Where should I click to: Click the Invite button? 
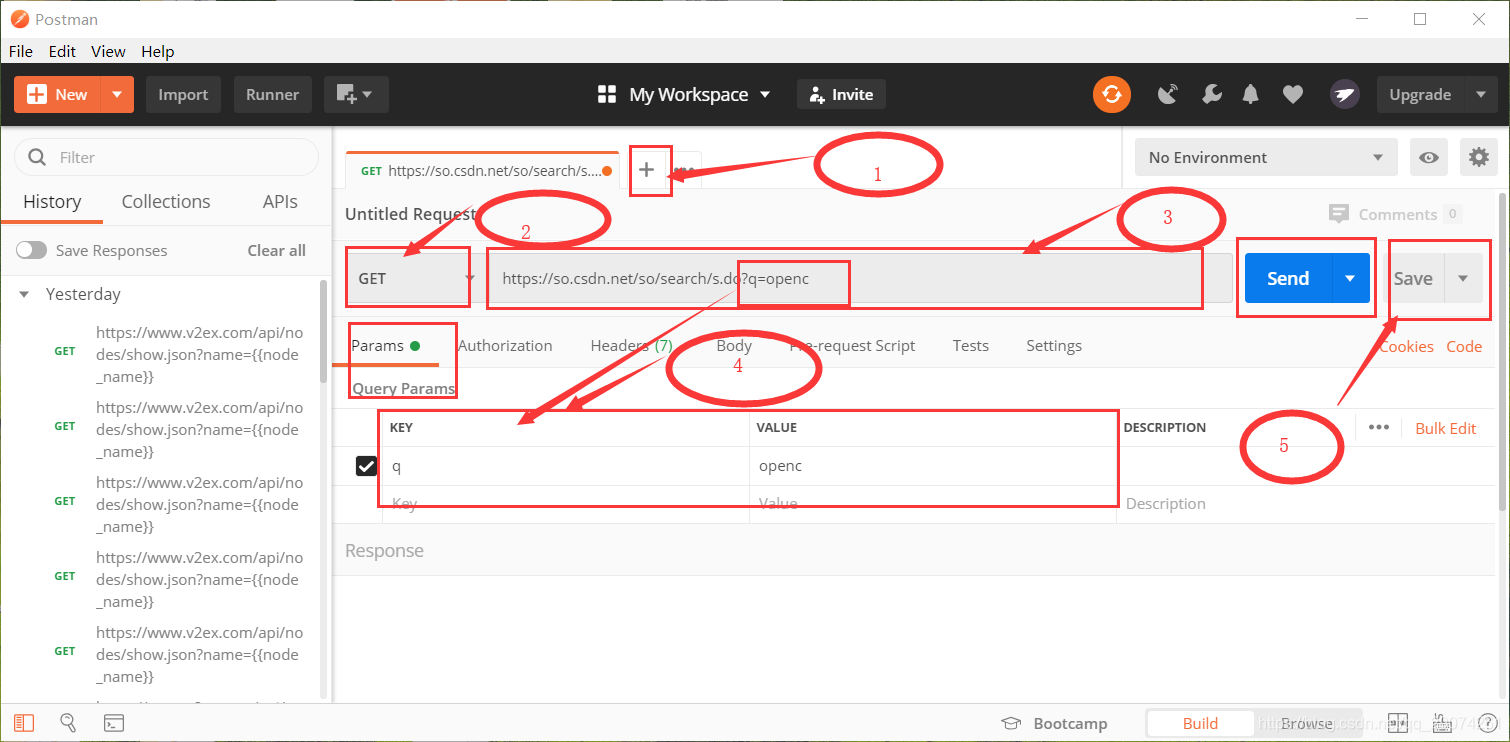pyautogui.click(x=841, y=95)
